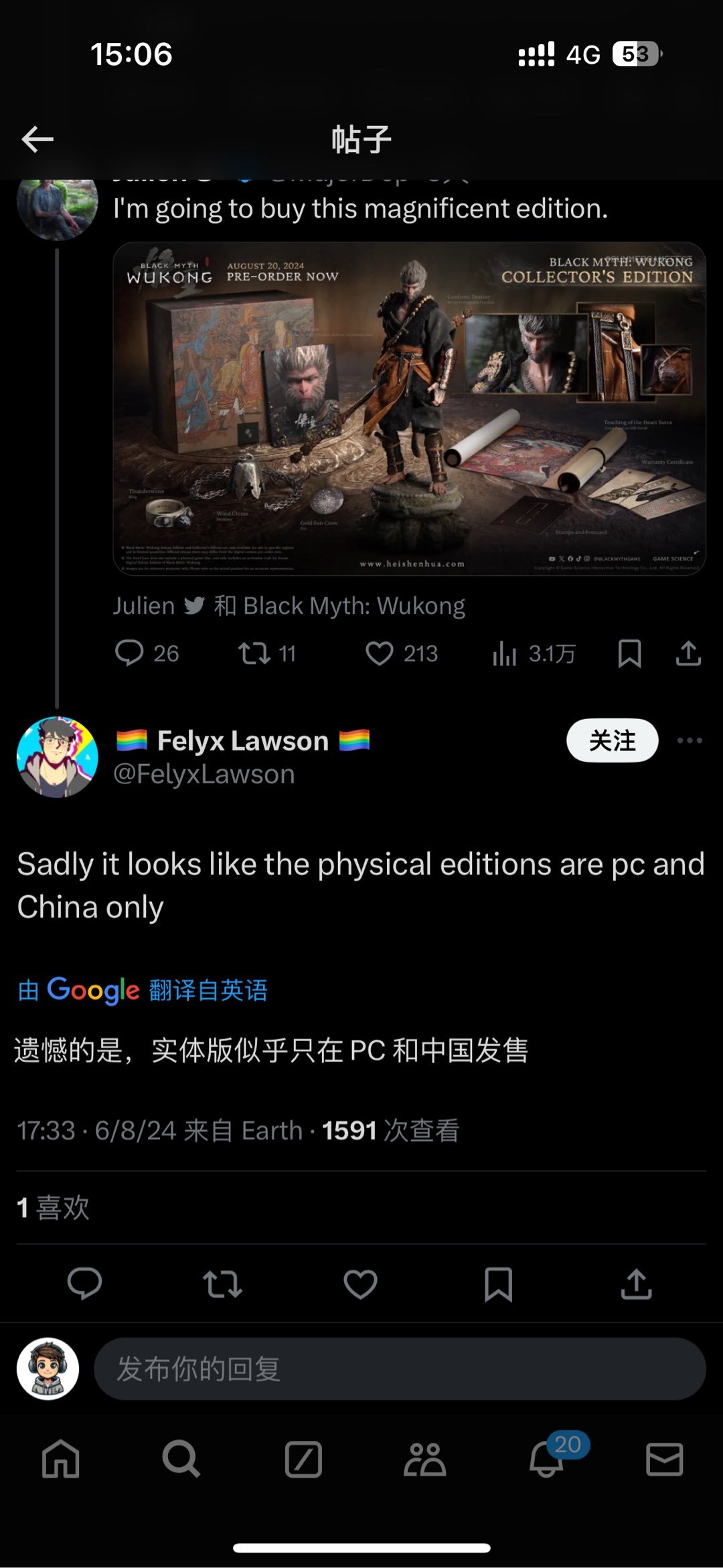Bookmark Julien's Wukong post
This screenshot has height=1568, width=723.
tap(629, 653)
